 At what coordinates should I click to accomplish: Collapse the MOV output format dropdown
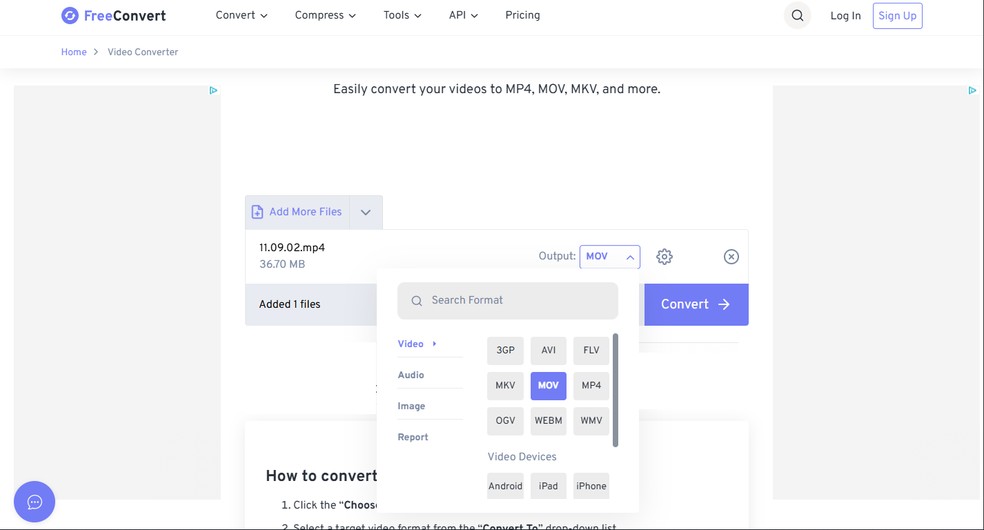click(609, 257)
